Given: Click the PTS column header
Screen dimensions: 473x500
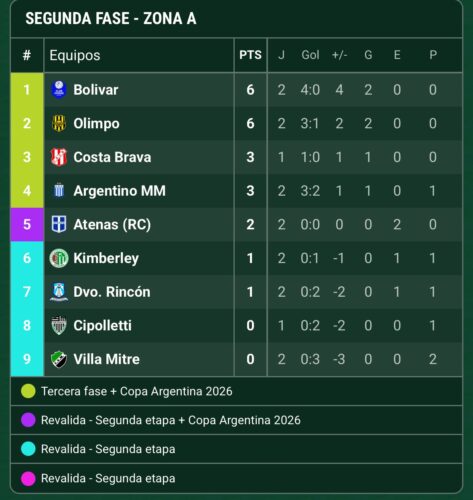Looking at the screenshot, I should (250, 55).
